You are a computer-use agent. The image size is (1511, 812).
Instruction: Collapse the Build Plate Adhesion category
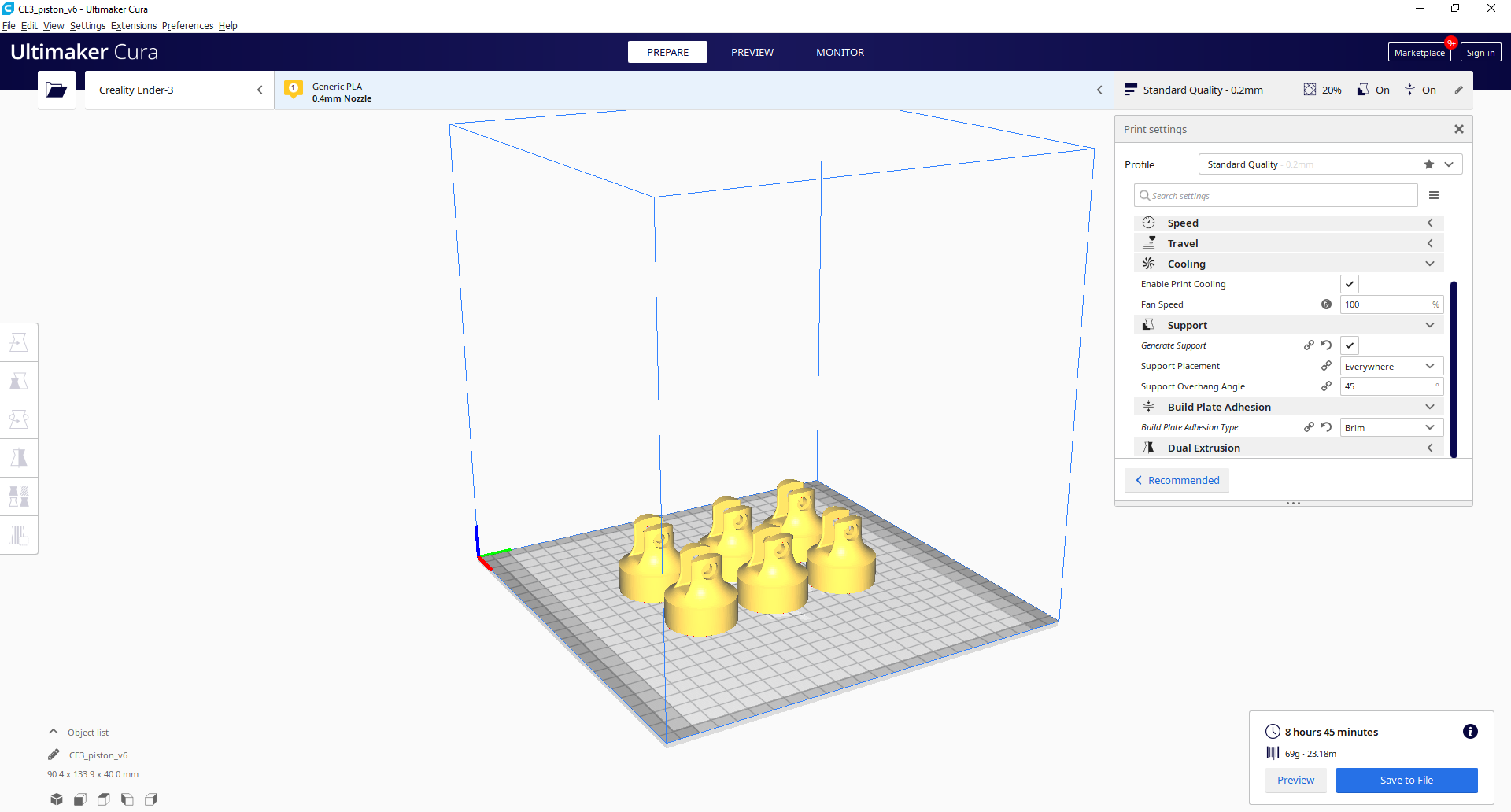[x=1288, y=407]
